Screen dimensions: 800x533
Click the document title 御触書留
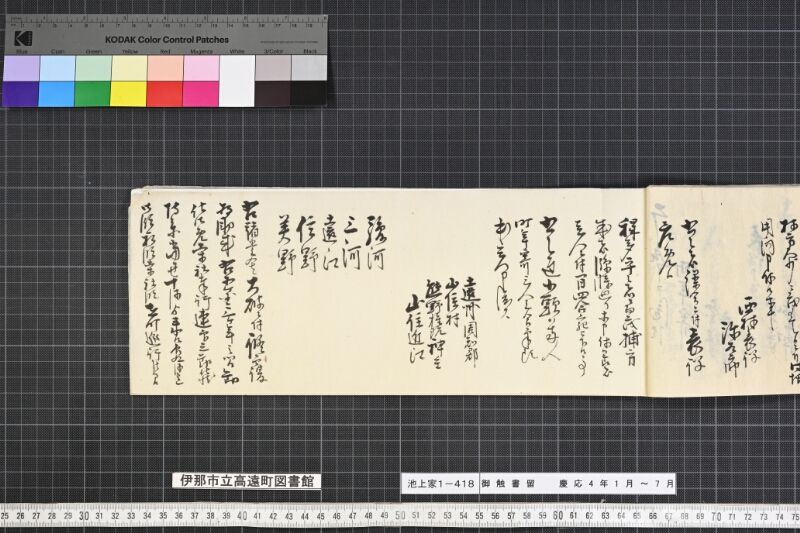pos(508,484)
